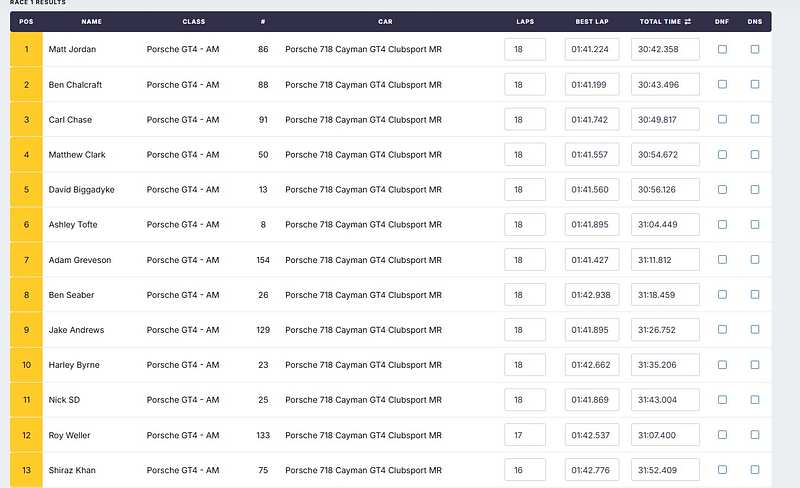Select total time field for Nick SD

(665, 400)
